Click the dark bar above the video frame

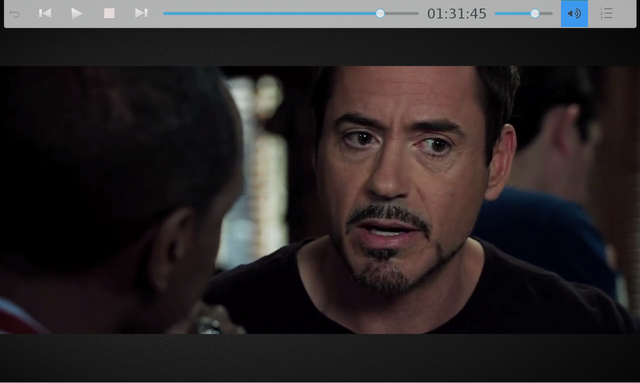coord(320,47)
